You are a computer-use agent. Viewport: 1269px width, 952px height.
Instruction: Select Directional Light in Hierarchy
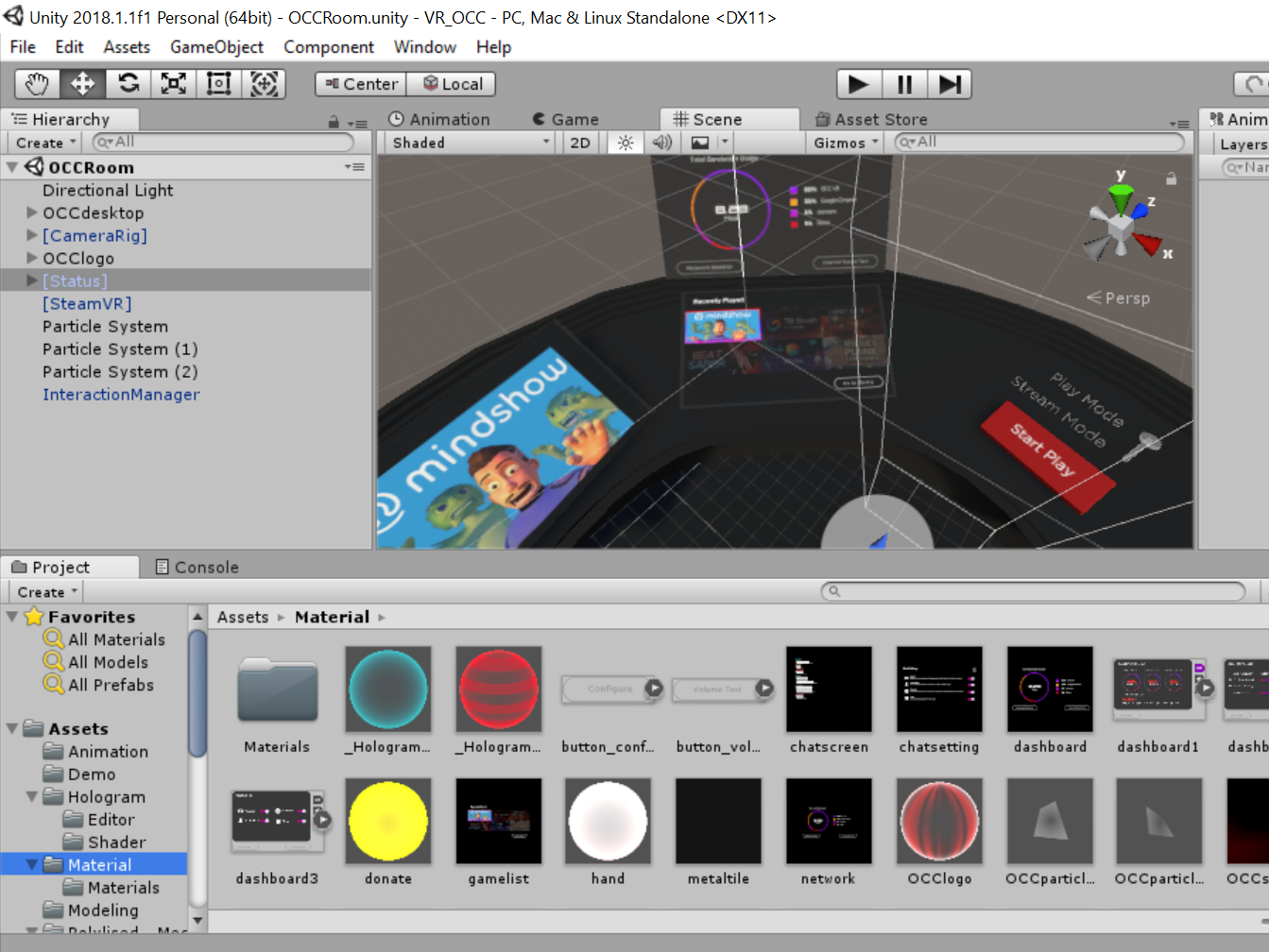tap(108, 190)
